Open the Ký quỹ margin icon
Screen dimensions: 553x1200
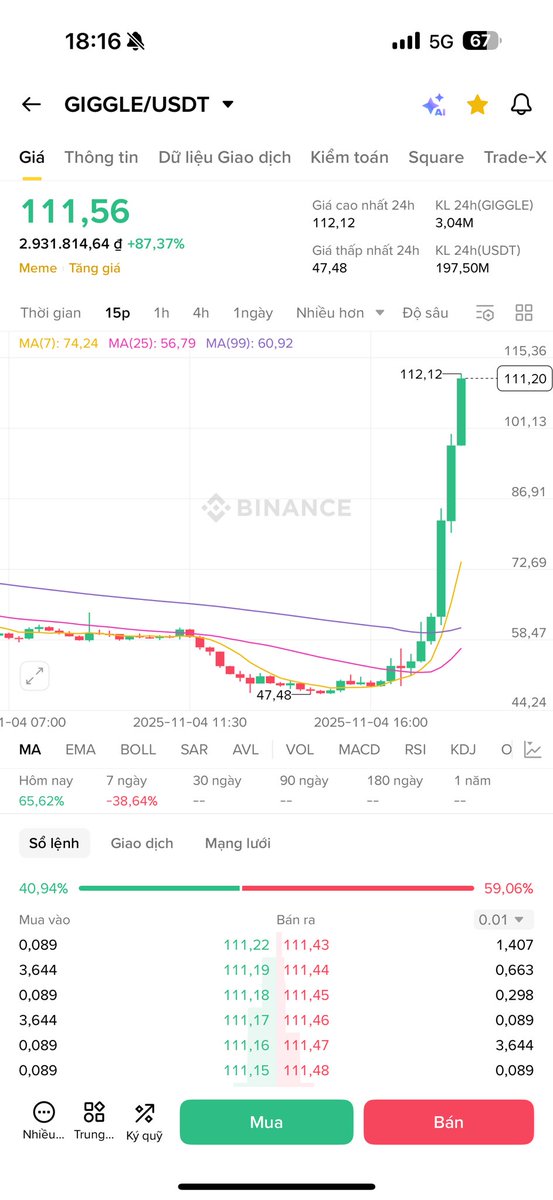(x=144, y=1121)
